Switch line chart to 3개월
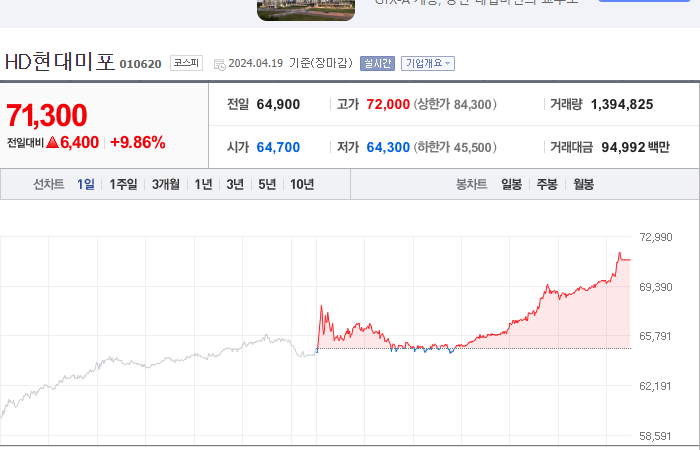Screen dimensions: 700x450 click(x=166, y=184)
